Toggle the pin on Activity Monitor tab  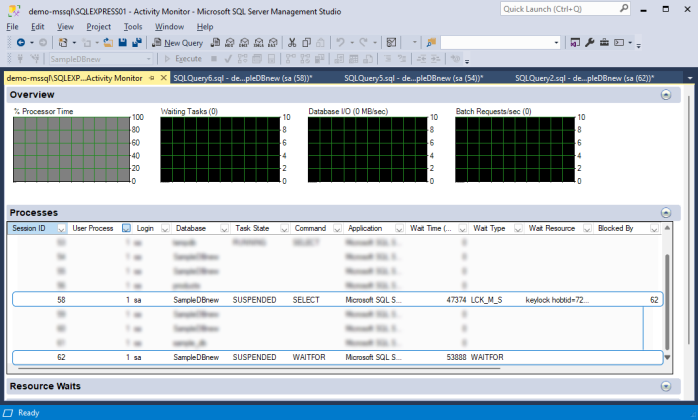click(151, 77)
